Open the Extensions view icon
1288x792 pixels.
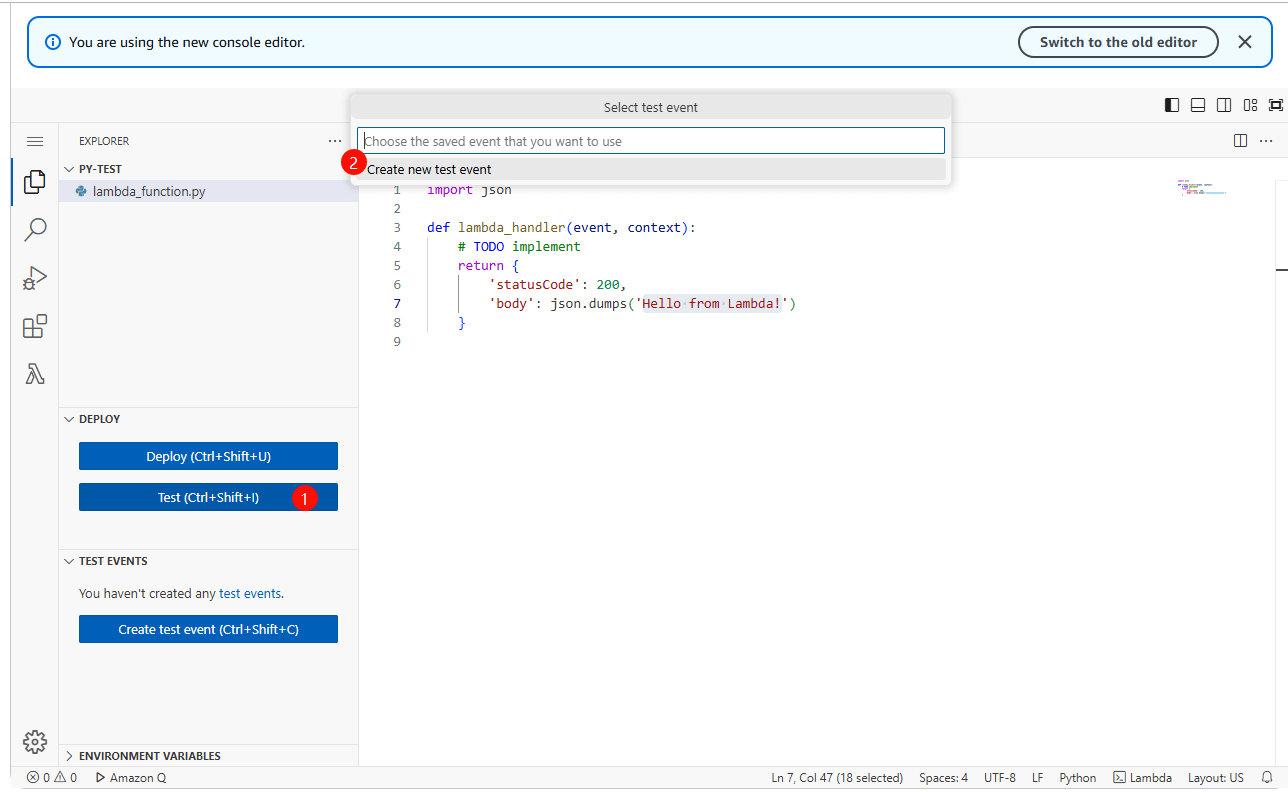tap(35, 326)
